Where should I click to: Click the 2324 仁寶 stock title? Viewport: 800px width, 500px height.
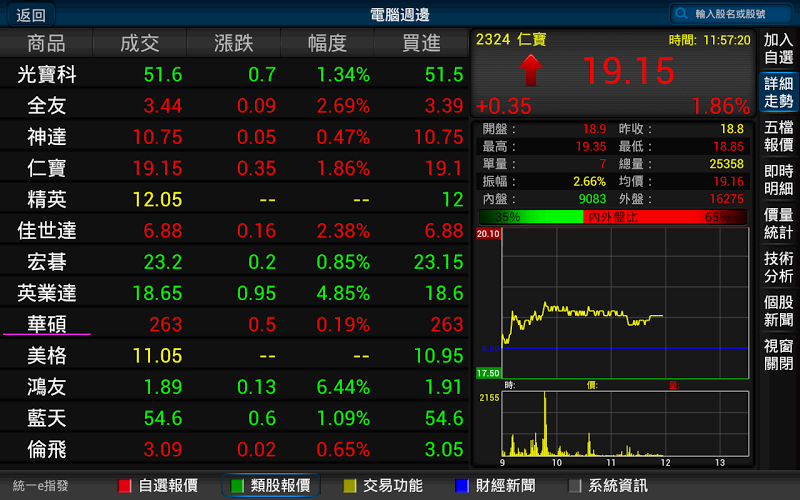511,39
